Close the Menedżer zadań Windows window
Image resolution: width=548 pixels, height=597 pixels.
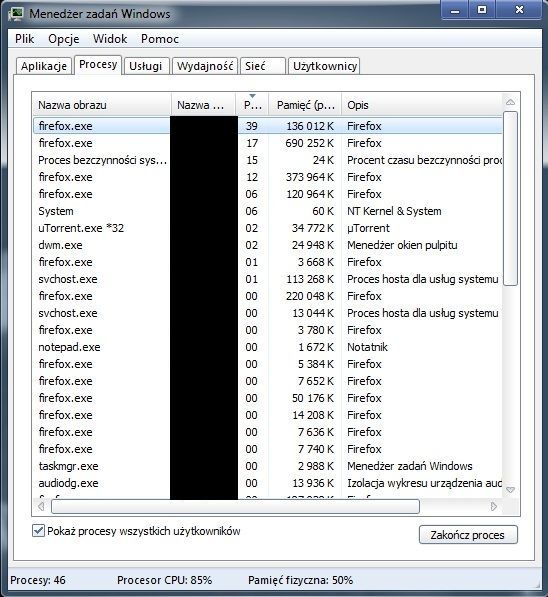(519, 10)
